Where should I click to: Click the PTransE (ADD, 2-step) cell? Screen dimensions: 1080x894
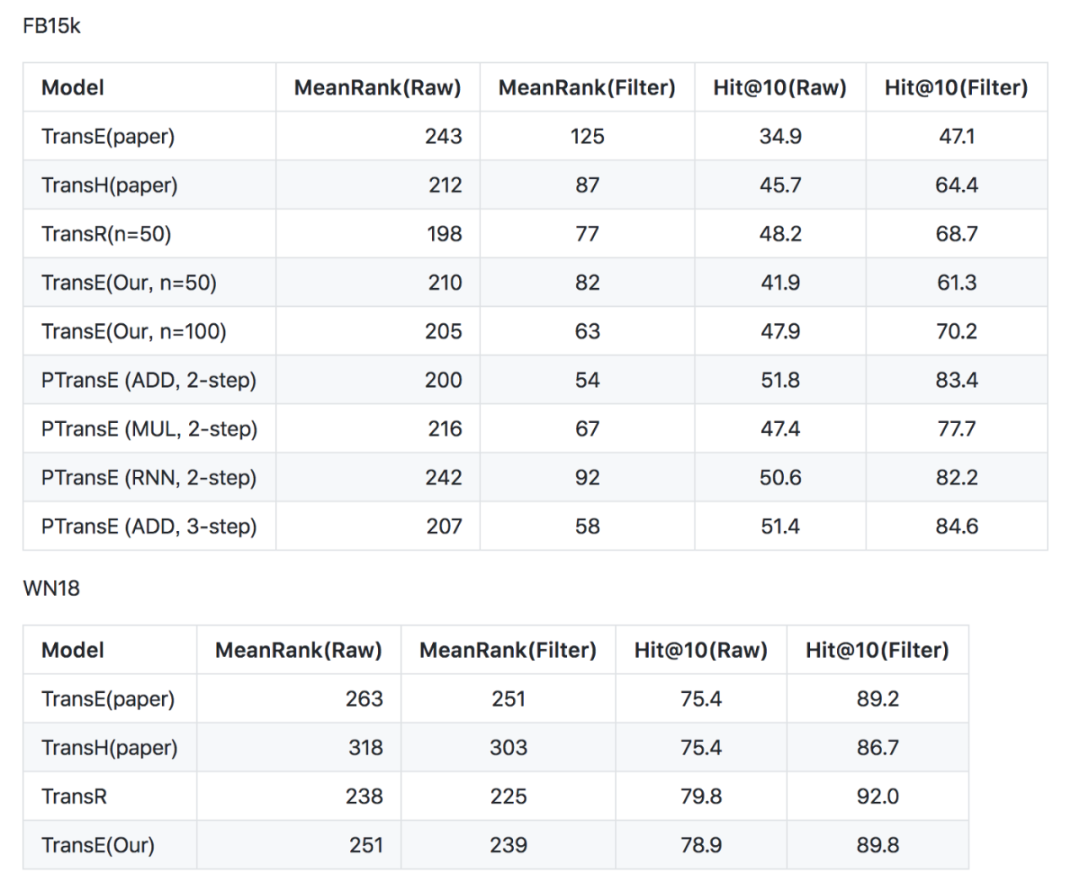pos(148,380)
